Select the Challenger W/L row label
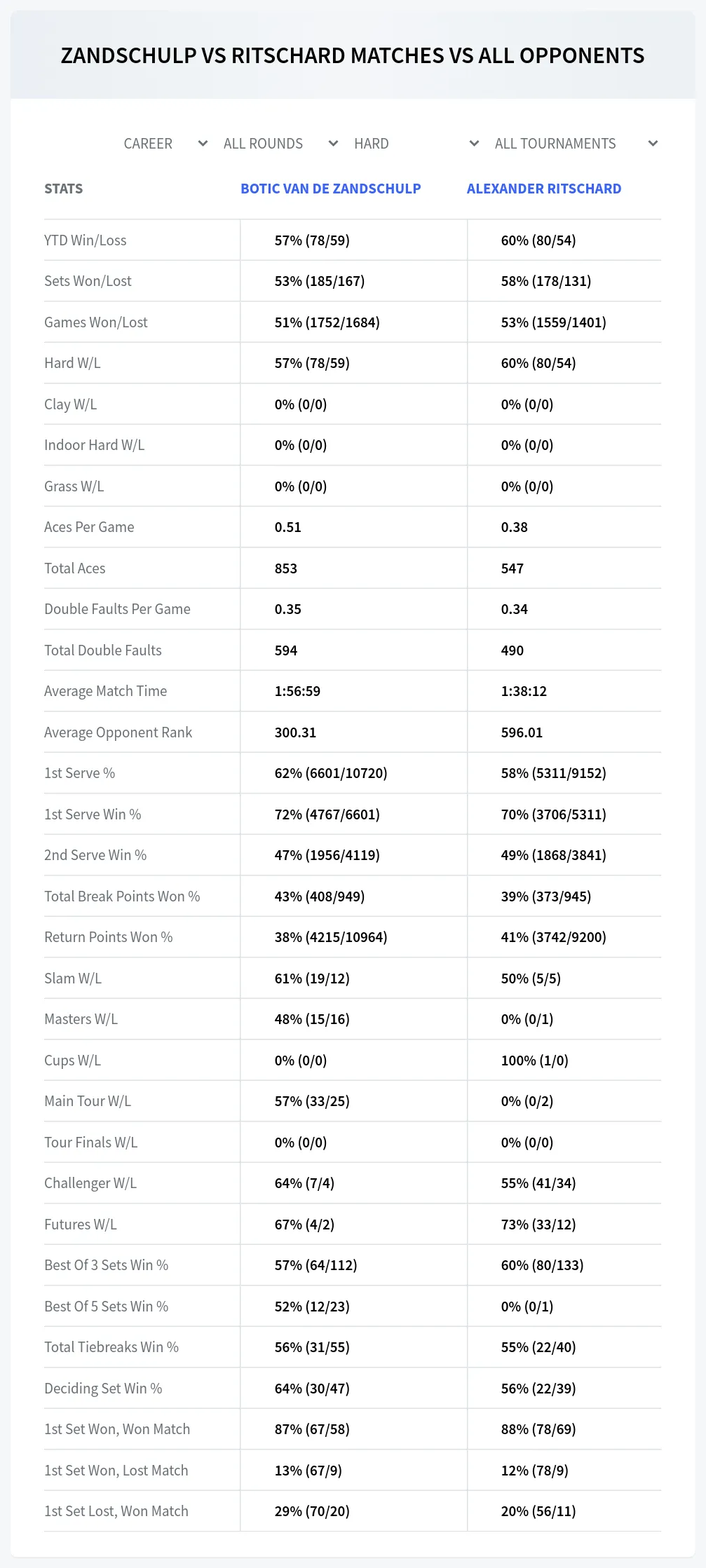The height and width of the screenshot is (1568, 706). point(90,1183)
